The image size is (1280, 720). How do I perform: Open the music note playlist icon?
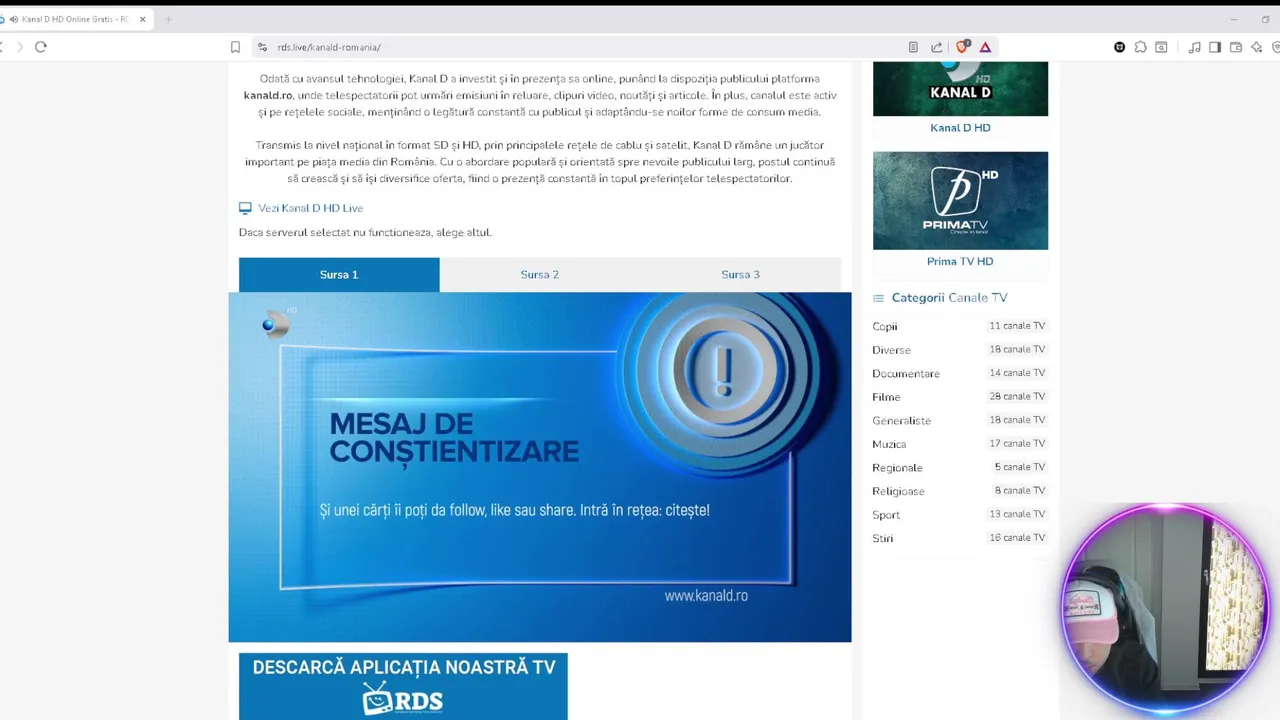(1194, 47)
